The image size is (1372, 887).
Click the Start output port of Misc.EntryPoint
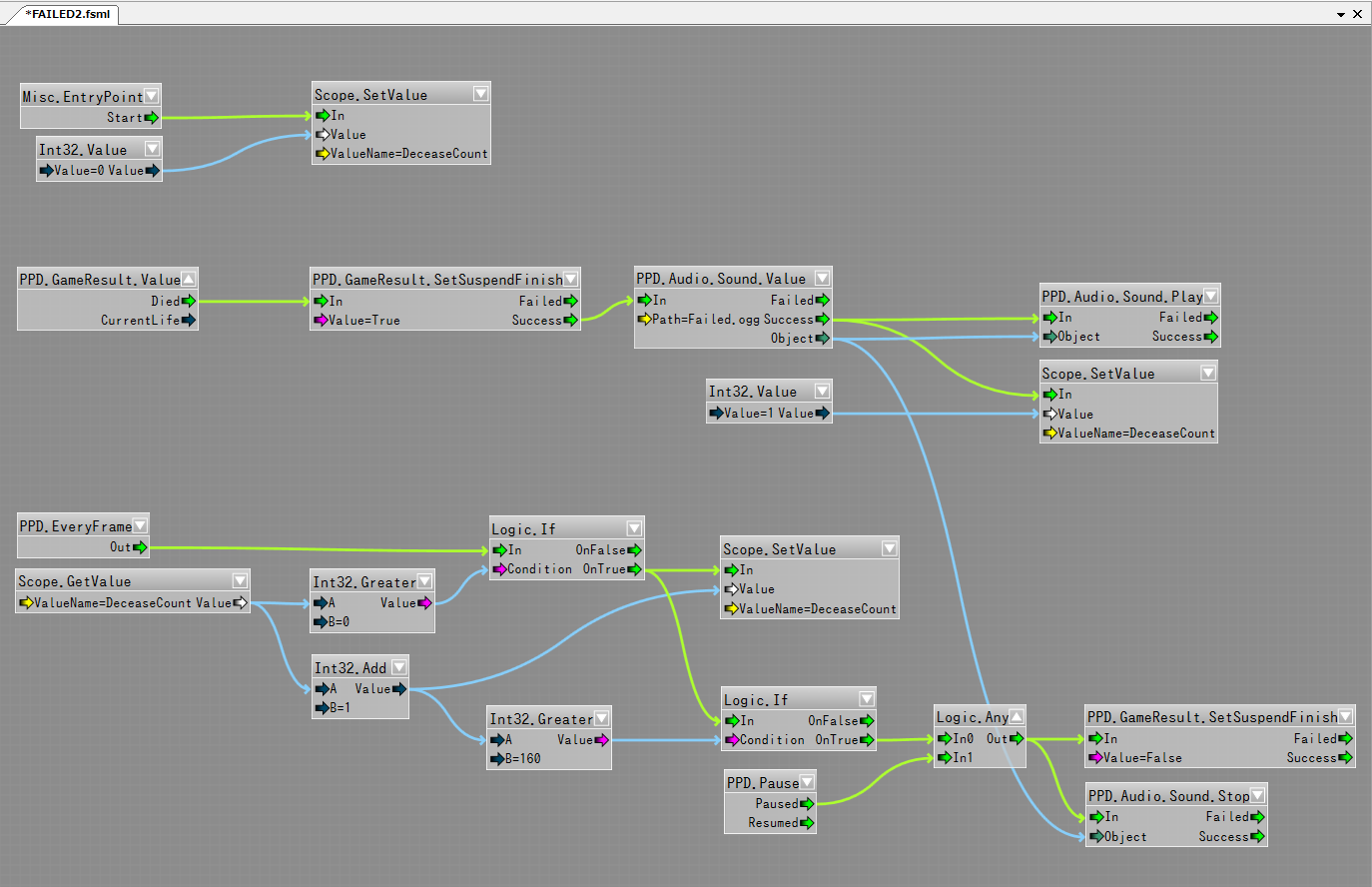click(x=152, y=118)
